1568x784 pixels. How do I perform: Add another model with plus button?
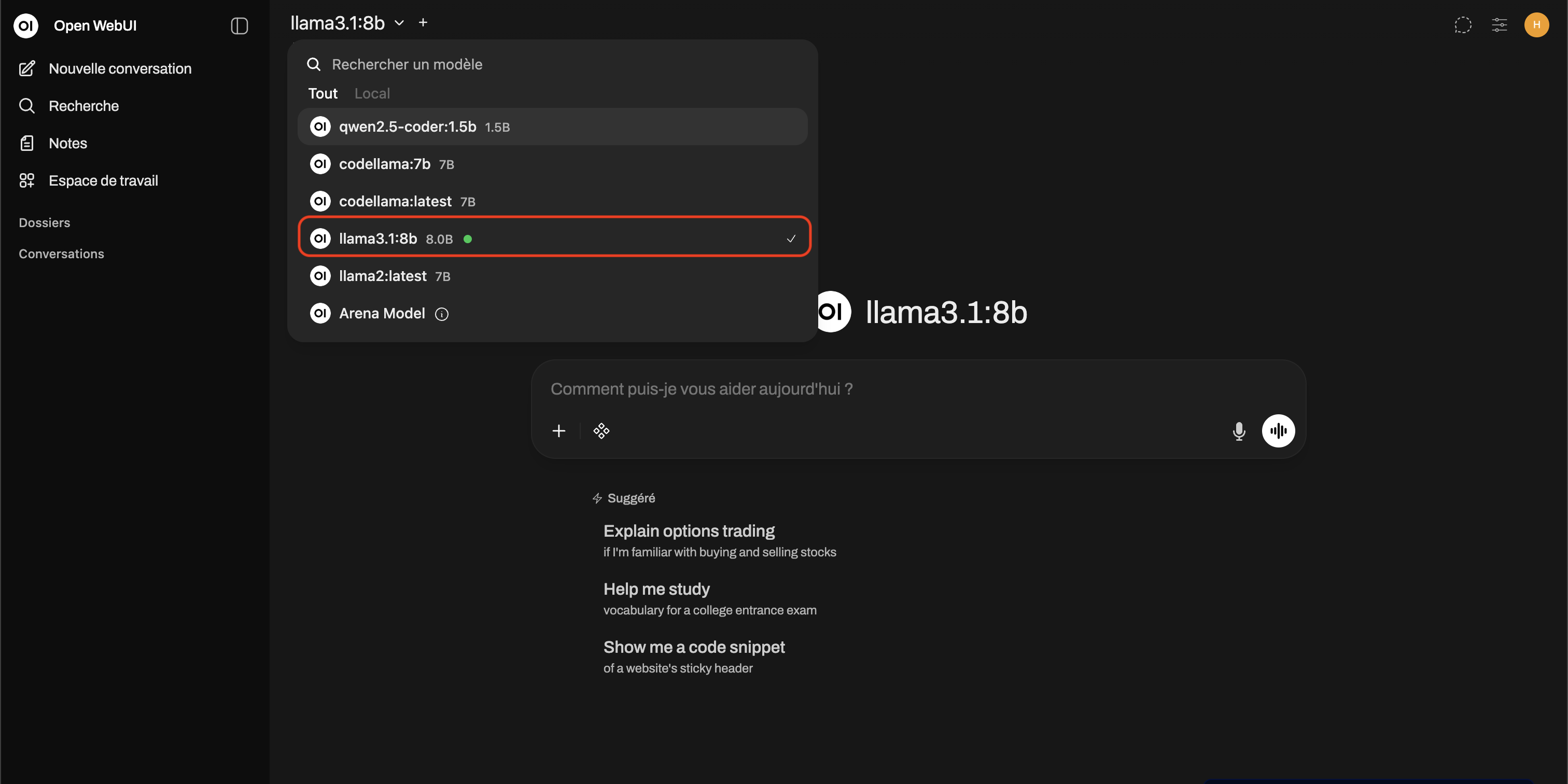click(423, 23)
